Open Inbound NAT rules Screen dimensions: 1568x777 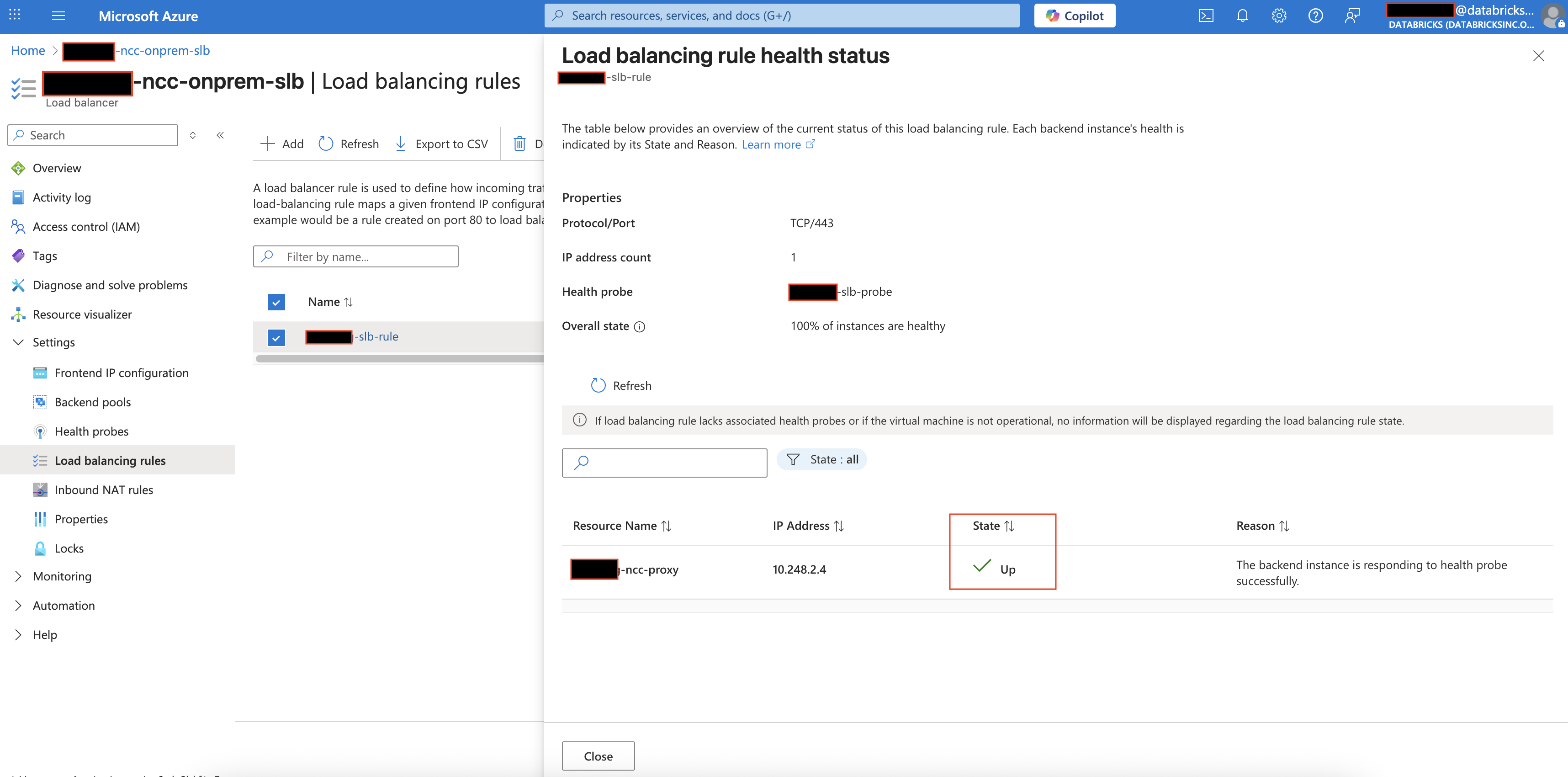point(104,489)
